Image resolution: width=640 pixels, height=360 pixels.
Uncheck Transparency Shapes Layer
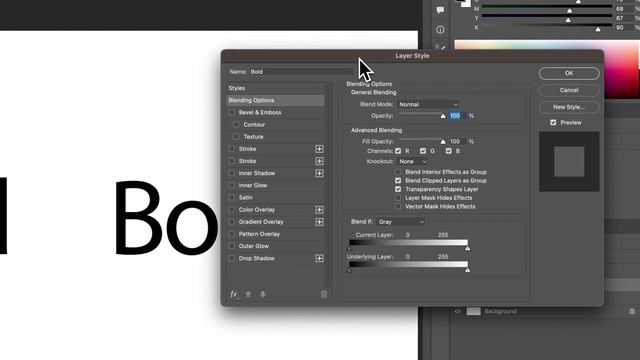398,189
